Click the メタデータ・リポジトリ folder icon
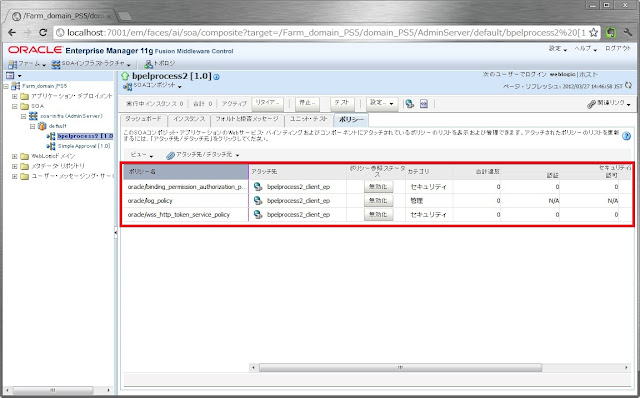Screen dimensions: 640x398 pos(24,166)
